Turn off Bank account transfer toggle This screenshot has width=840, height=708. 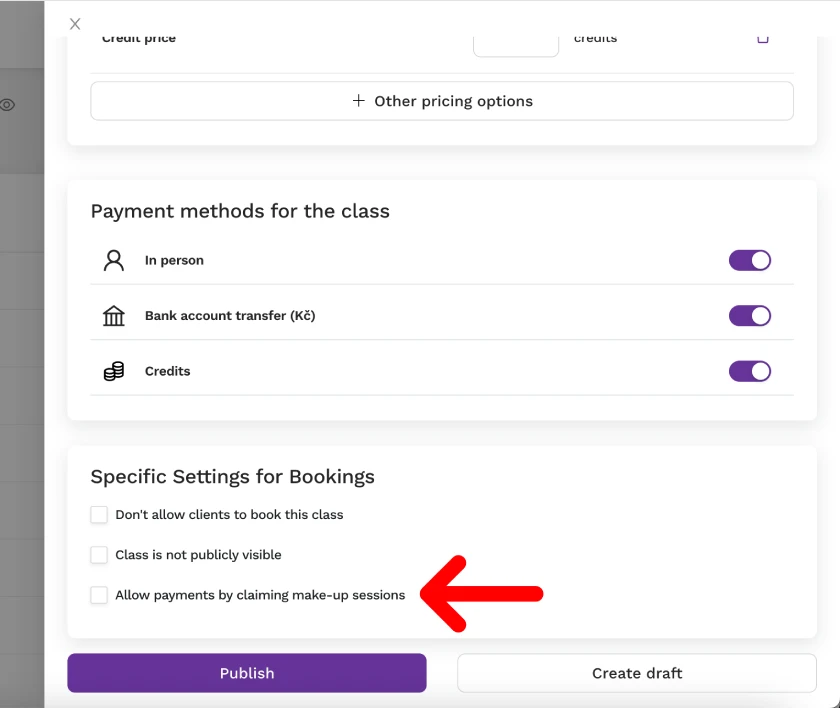coord(749,316)
